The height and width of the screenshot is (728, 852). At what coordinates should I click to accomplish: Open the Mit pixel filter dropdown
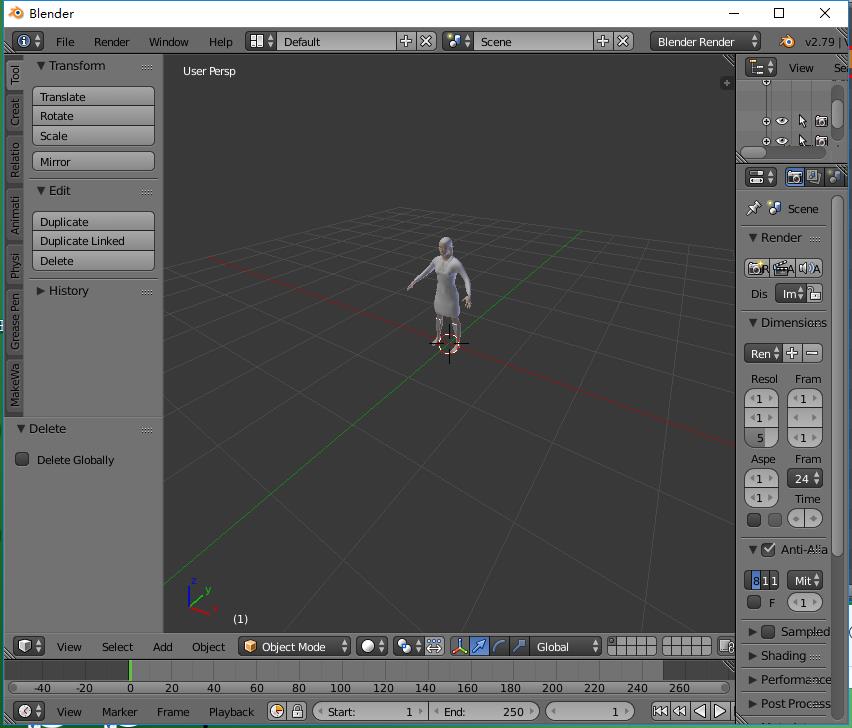click(805, 581)
